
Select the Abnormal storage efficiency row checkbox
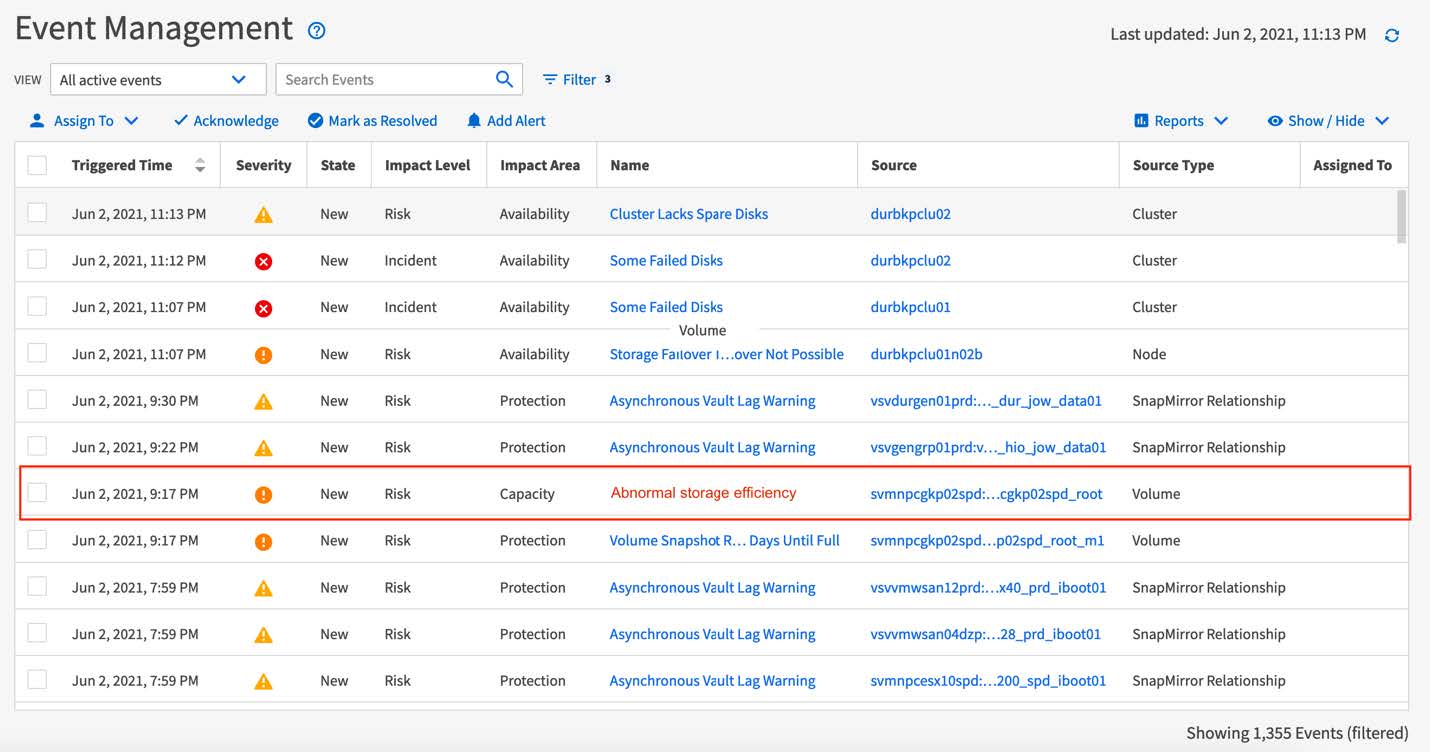pos(37,494)
